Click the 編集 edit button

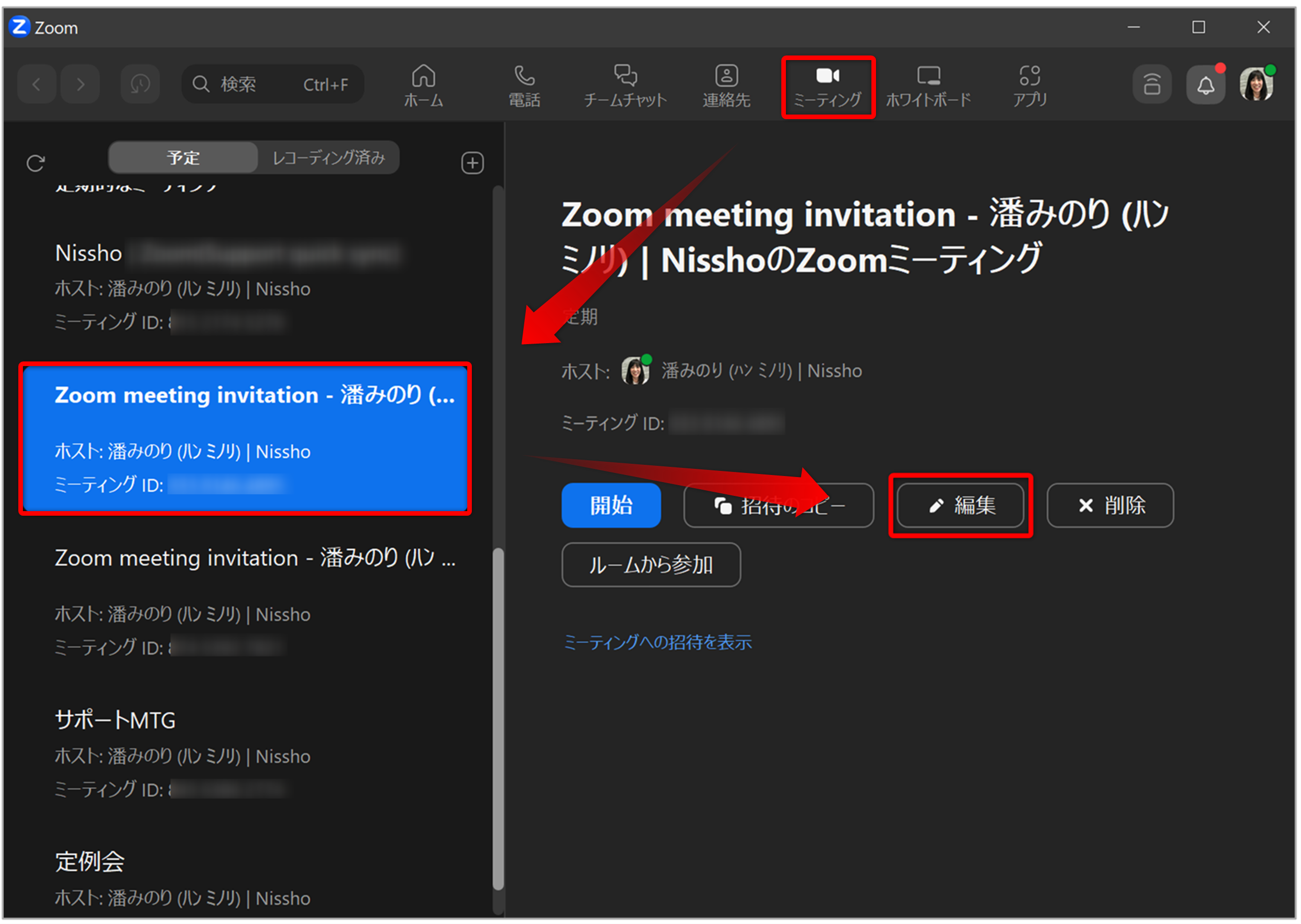tap(960, 505)
